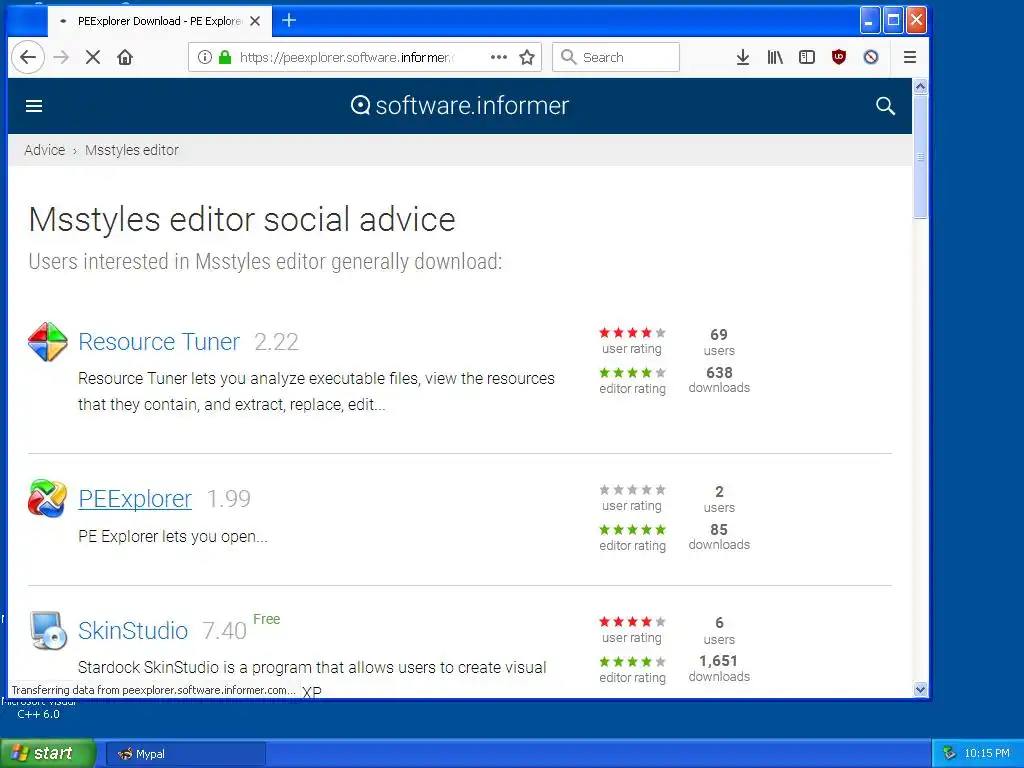Open the Resource Tuner link
The image size is (1024, 768).
tap(159, 342)
